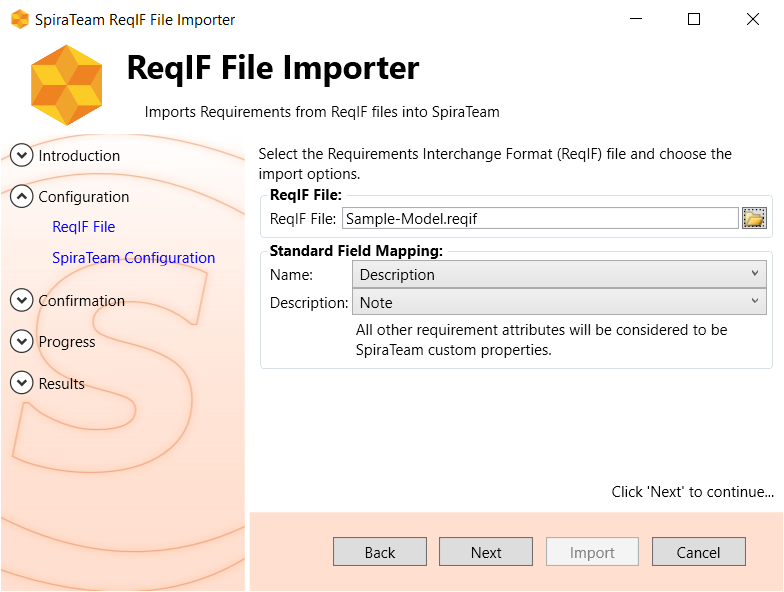
Task: Collapse the Configuration section chevron
Action: coord(21,197)
